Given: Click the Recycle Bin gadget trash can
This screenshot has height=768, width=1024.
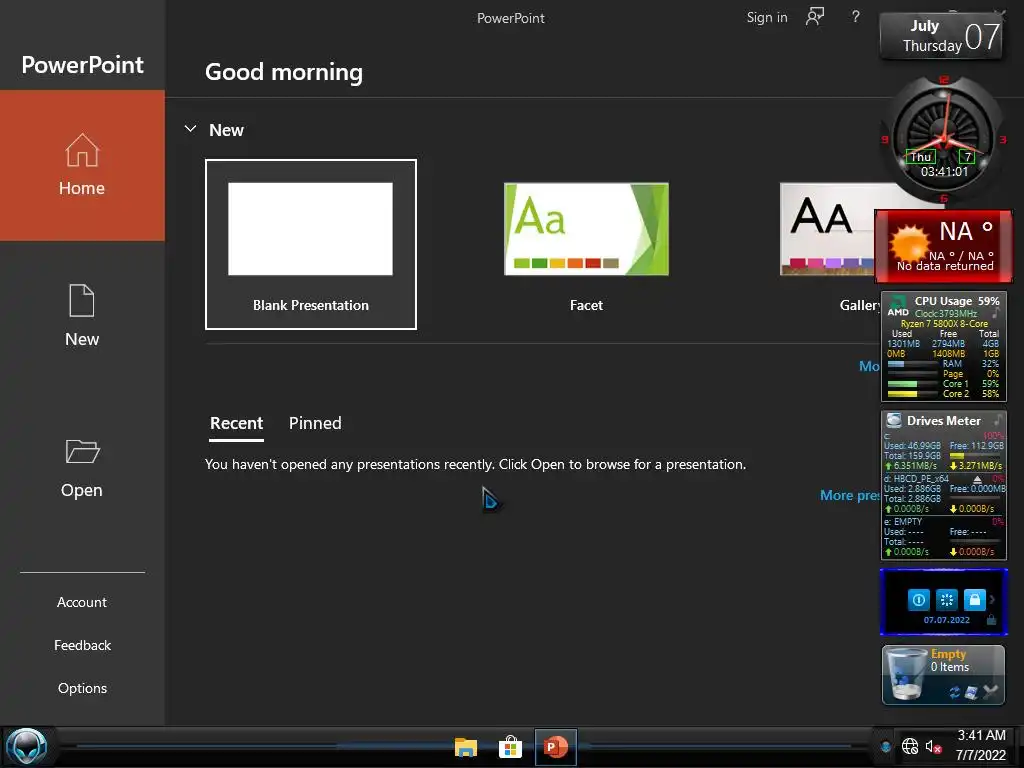Looking at the screenshot, I should pyautogui.click(x=906, y=675).
